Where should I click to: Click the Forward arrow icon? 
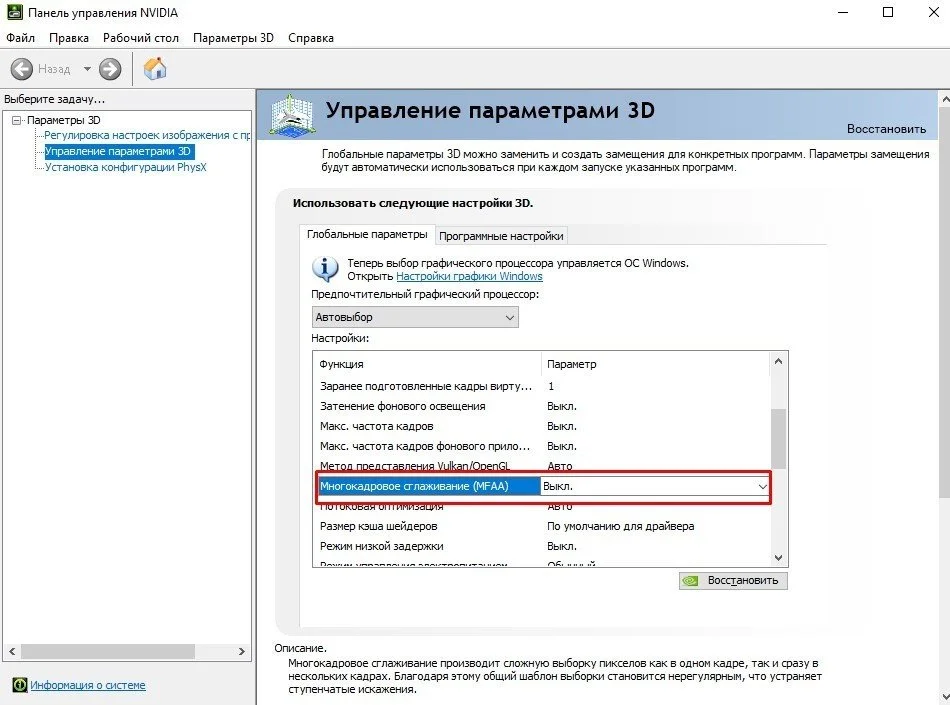pyautogui.click(x=110, y=69)
